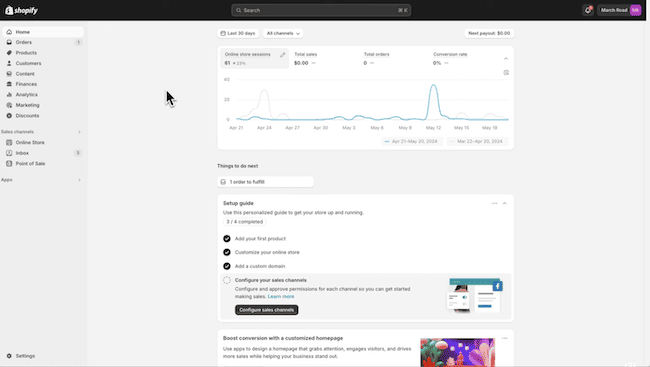
Task: Click the Orders sidebar icon
Action: click(x=9, y=42)
